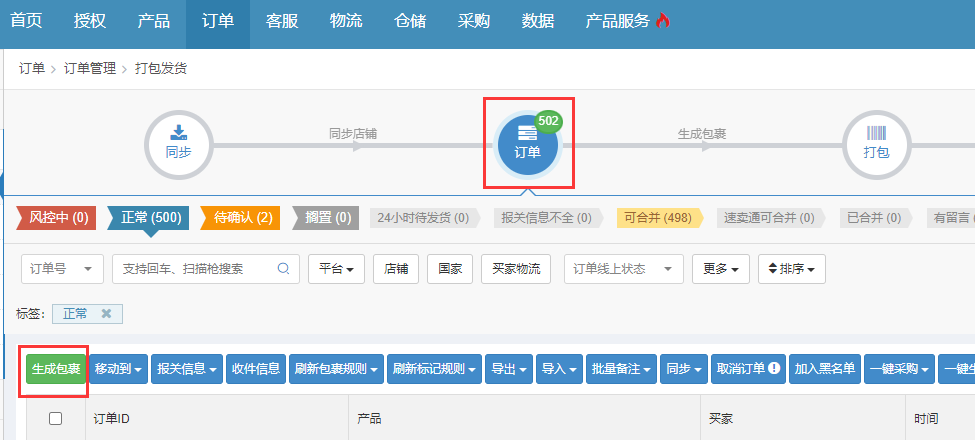Click the 收件信息 button

pos(256,369)
